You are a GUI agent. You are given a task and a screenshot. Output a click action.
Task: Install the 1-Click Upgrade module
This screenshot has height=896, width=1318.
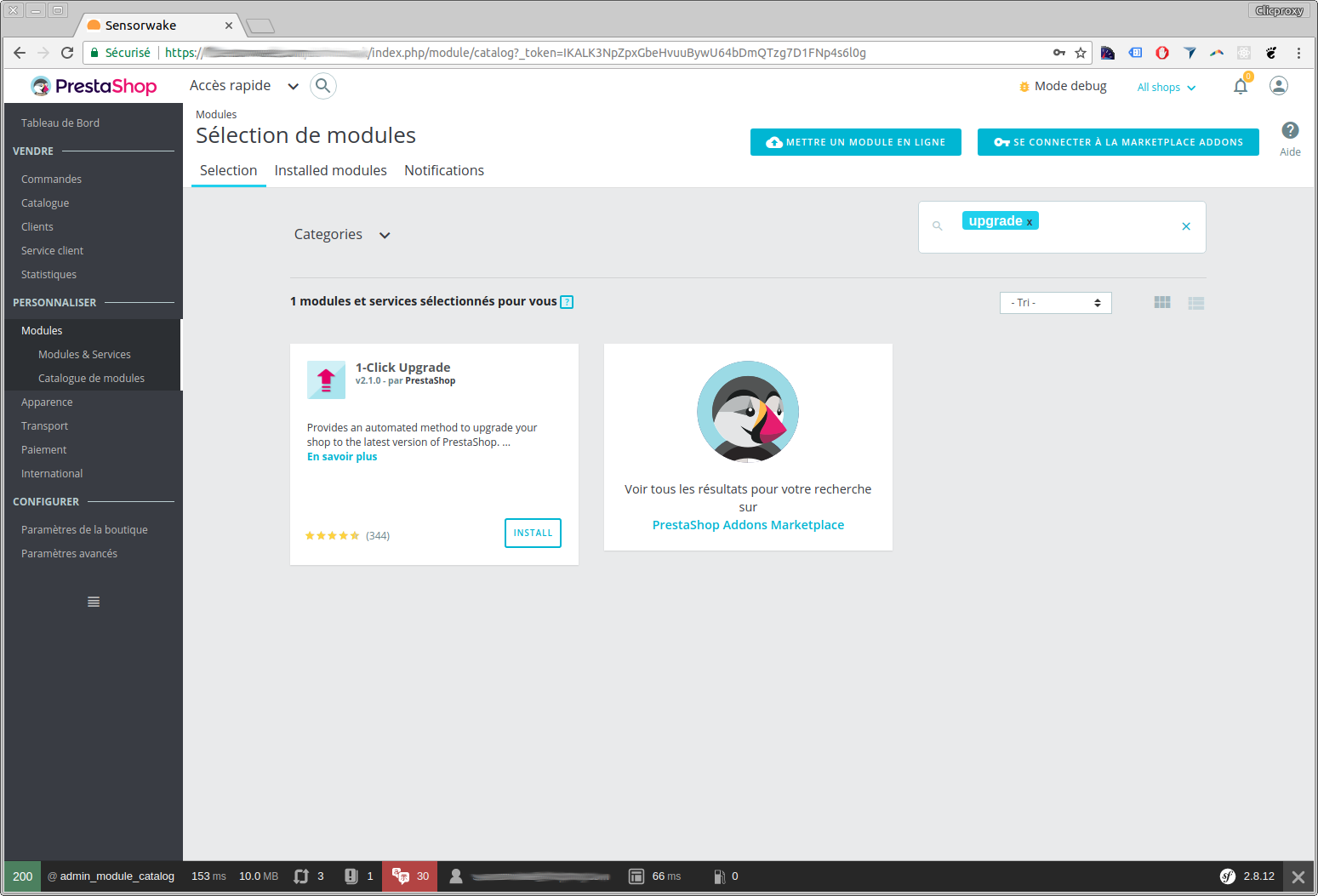(533, 533)
